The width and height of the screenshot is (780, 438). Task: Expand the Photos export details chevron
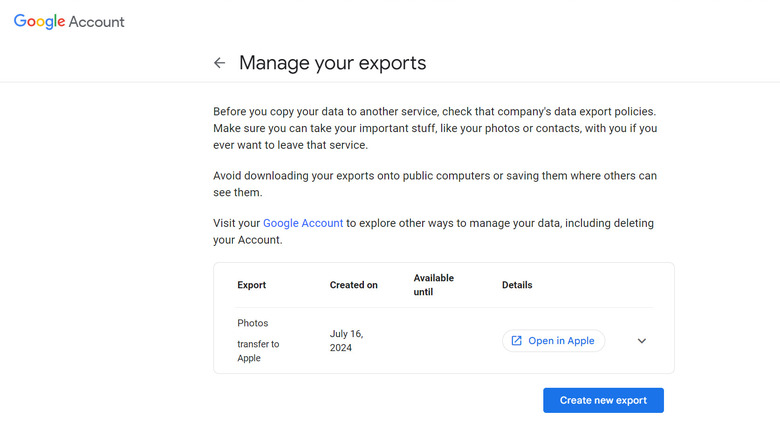coord(642,341)
